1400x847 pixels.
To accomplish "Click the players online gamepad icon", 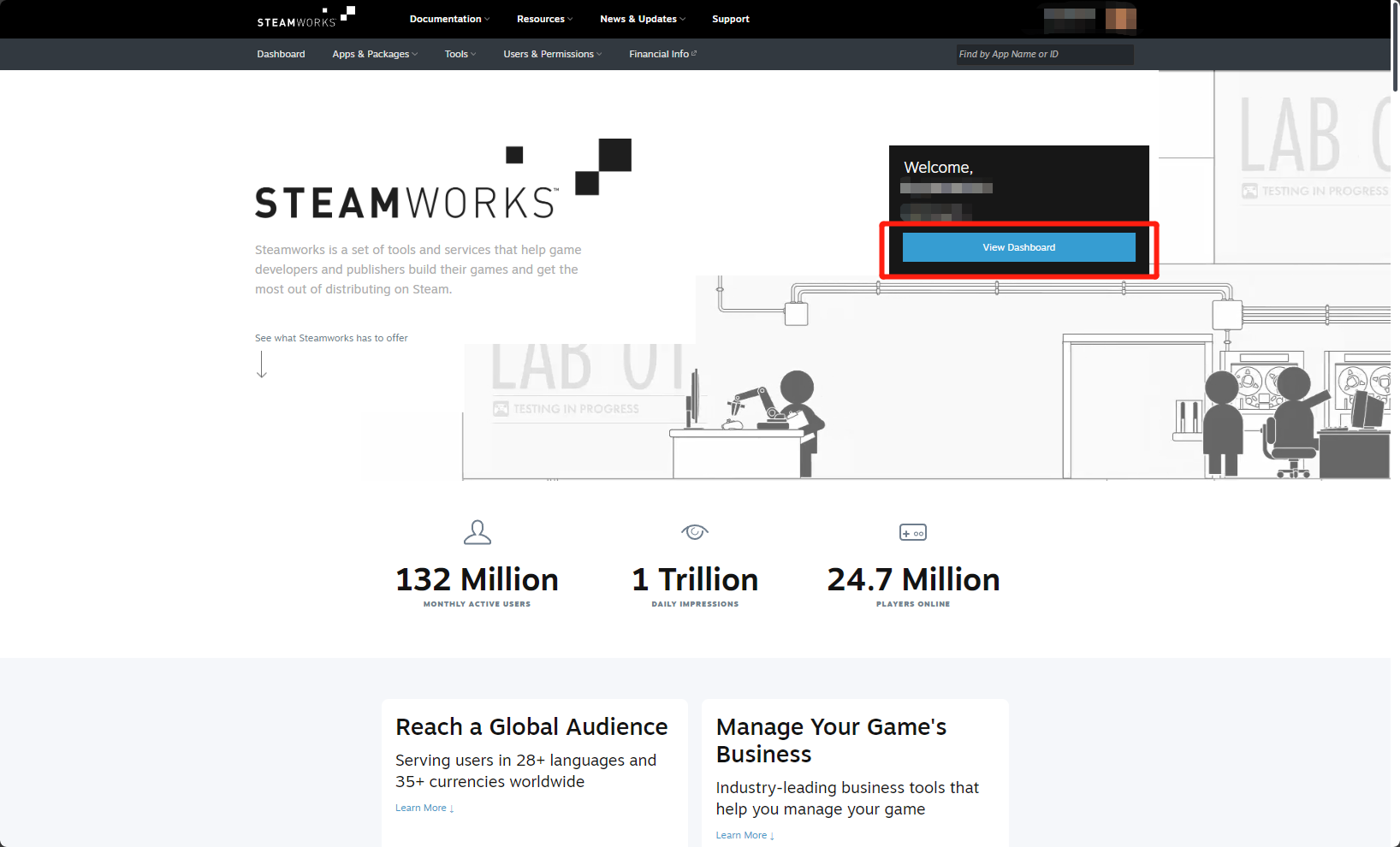I will coord(913,532).
